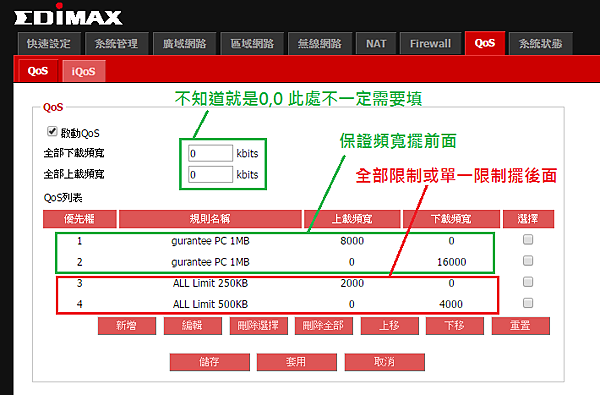Open the 系統管理 tab

click(x=116, y=44)
